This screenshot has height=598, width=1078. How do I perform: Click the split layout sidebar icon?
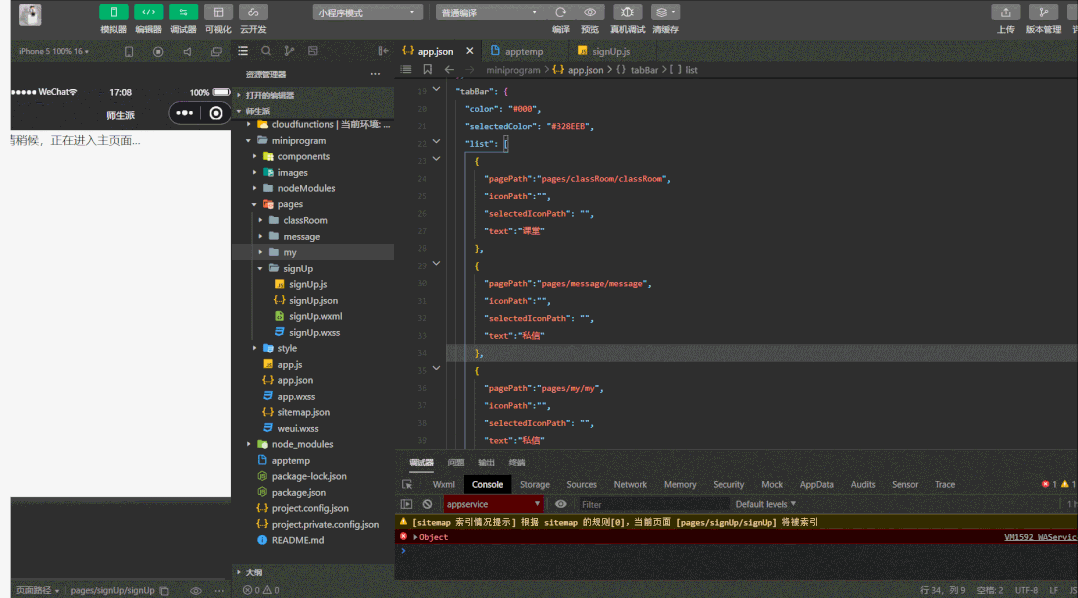click(x=313, y=51)
